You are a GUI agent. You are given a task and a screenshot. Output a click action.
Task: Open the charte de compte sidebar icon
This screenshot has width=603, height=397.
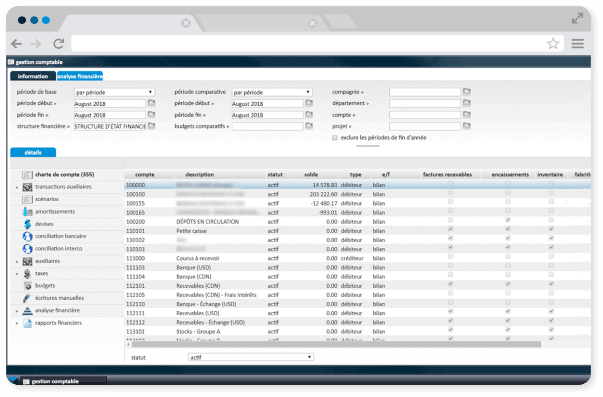[27, 175]
